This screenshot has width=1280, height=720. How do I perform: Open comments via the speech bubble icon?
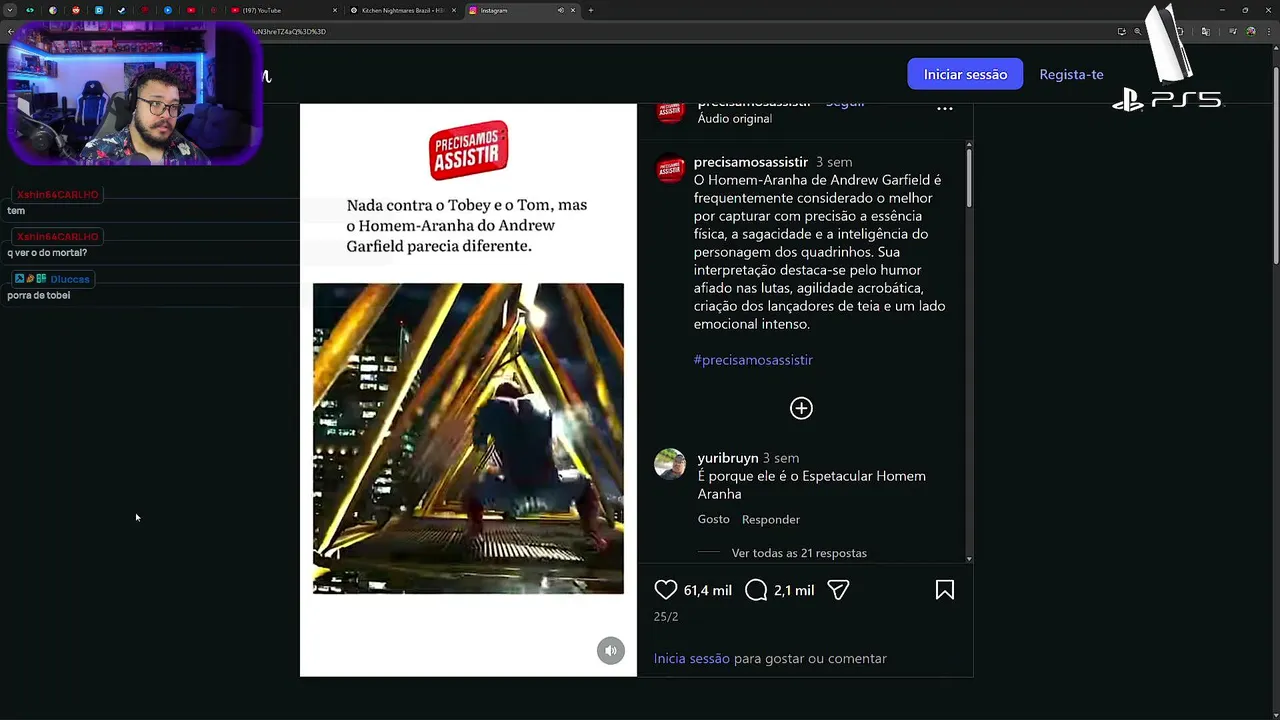(x=756, y=590)
